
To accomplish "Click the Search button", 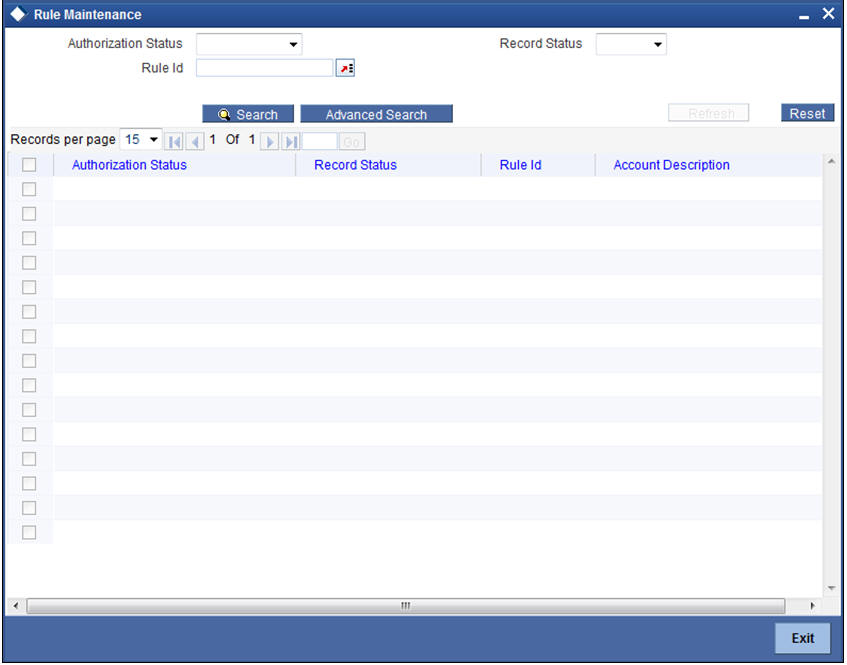I will tap(248, 114).
